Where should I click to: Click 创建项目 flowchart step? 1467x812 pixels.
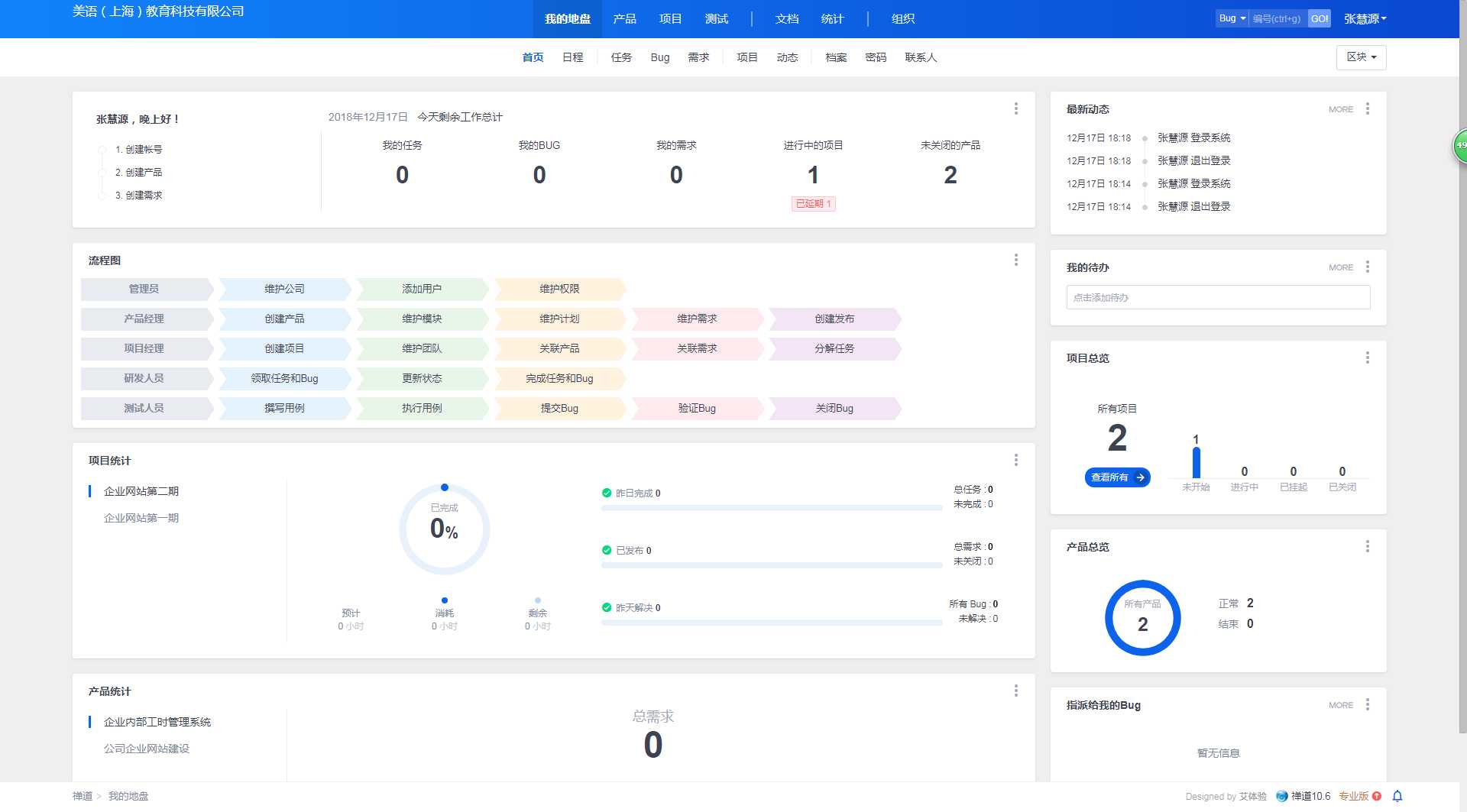click(284, 348)
